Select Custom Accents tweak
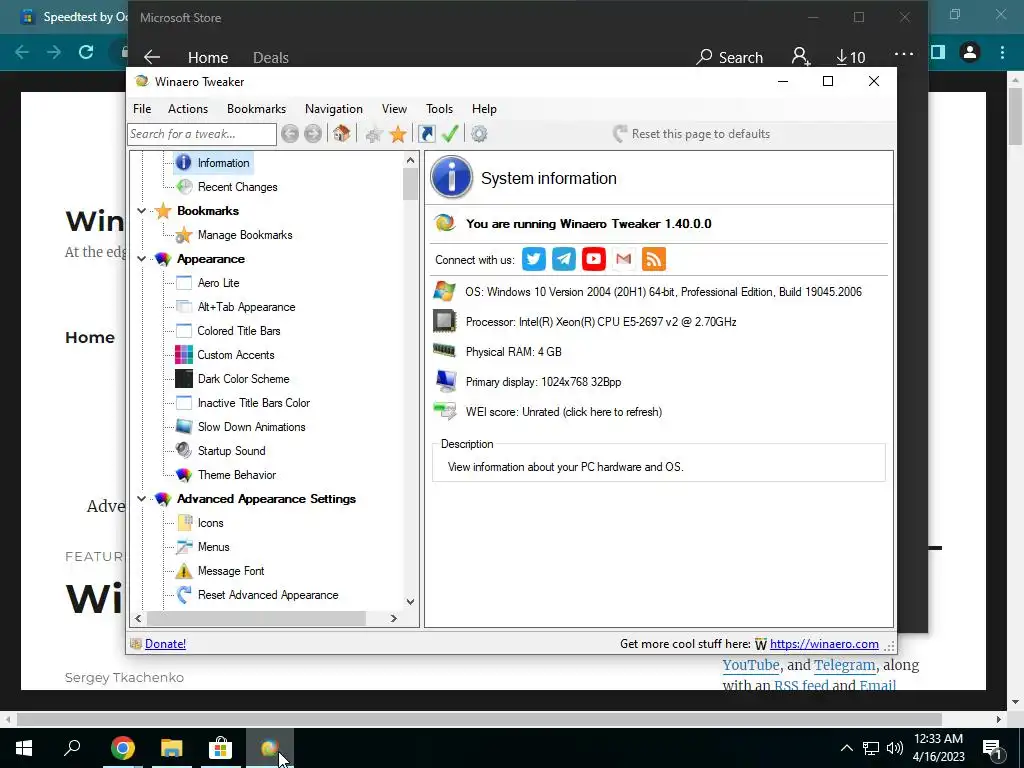 click(x=236, y=355)
